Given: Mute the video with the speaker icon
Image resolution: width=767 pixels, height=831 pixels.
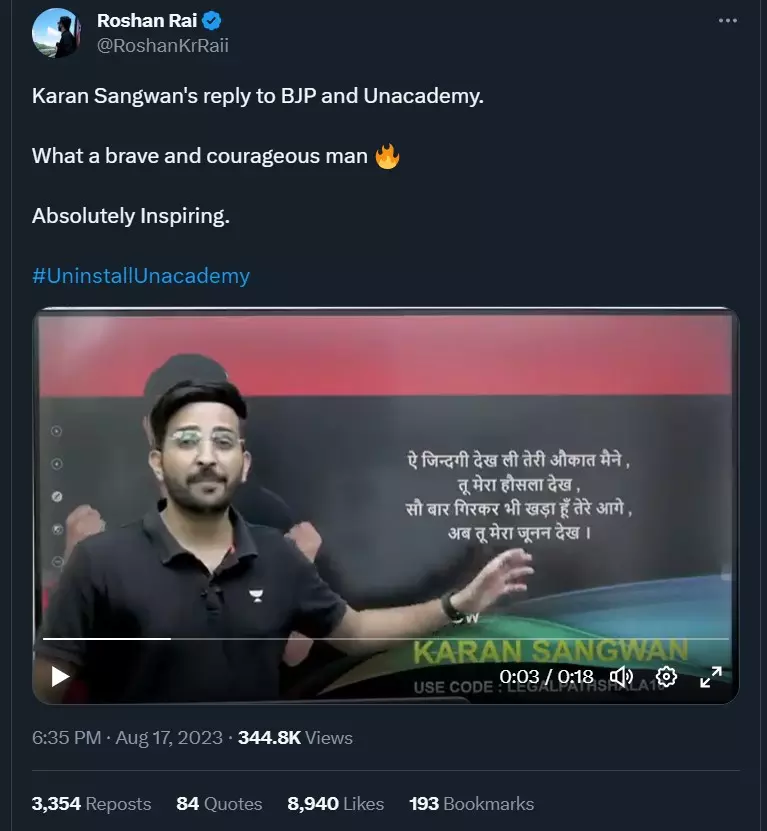Looking at the screenshot, I should (621, 676).
